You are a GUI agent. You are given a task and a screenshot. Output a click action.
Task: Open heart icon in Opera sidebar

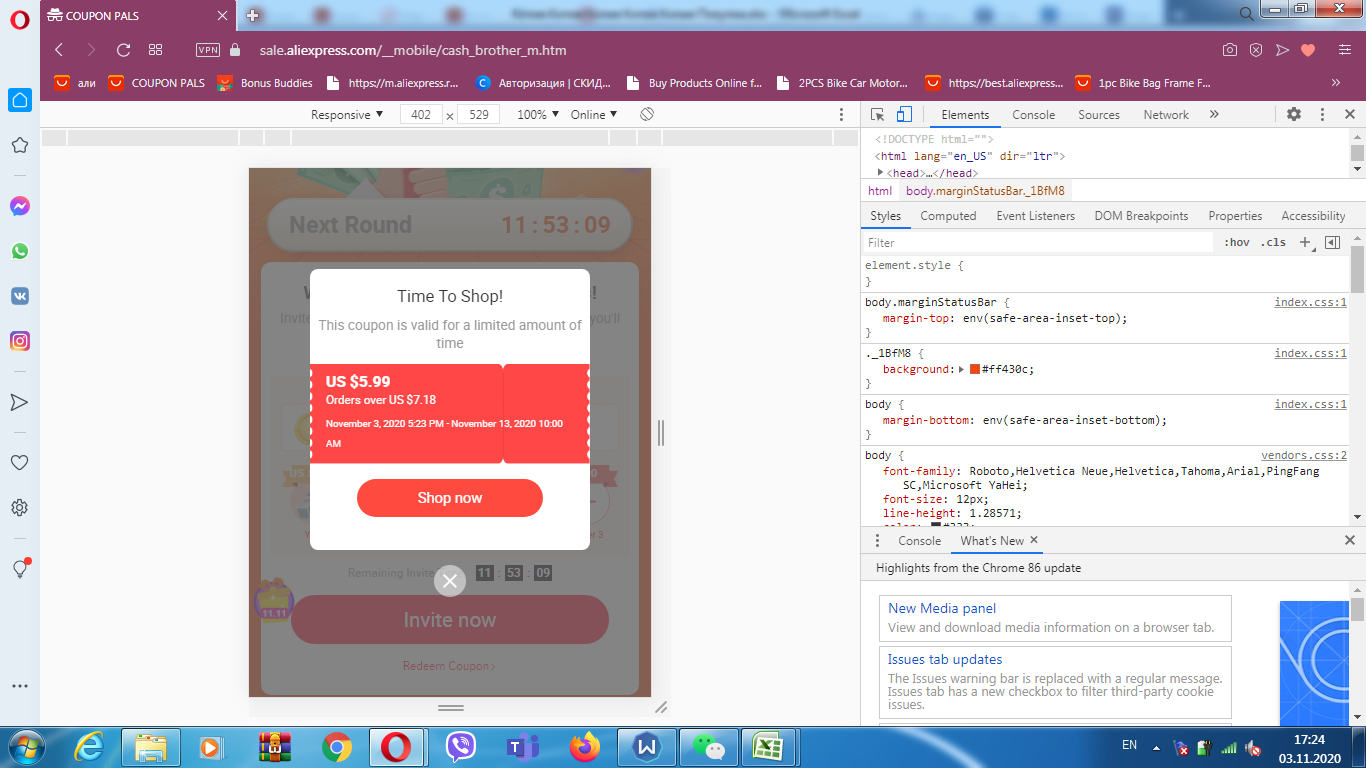[20, 463]
